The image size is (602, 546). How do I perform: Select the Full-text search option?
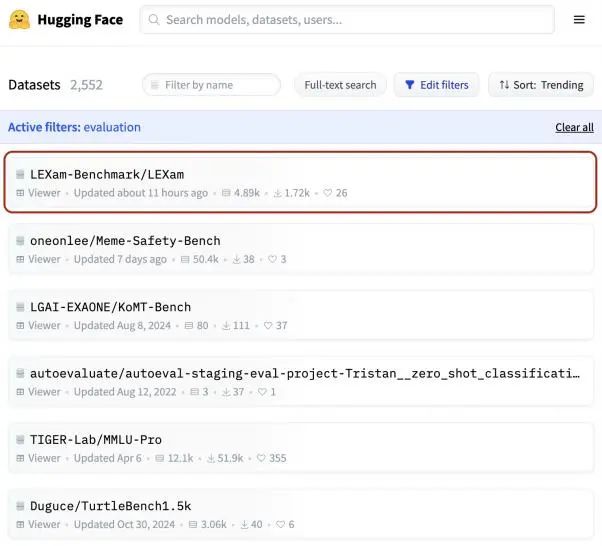tap(340, 85)
